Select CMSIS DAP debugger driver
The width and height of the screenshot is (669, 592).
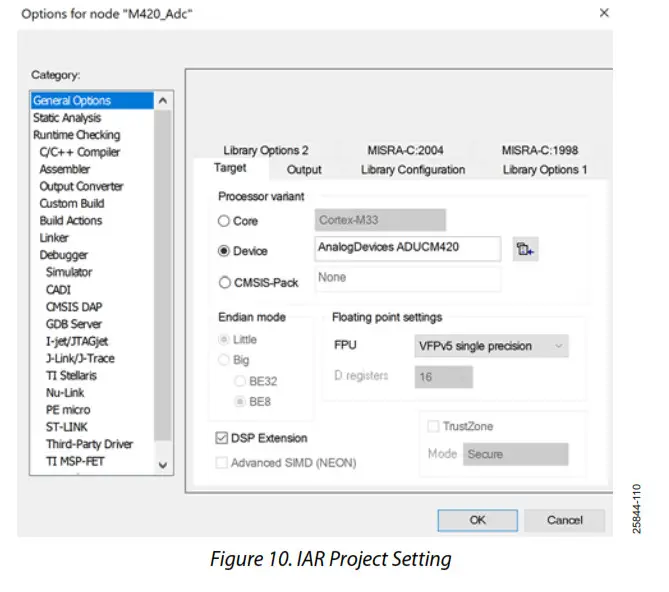pyautogui.click(x=92, y=307)
